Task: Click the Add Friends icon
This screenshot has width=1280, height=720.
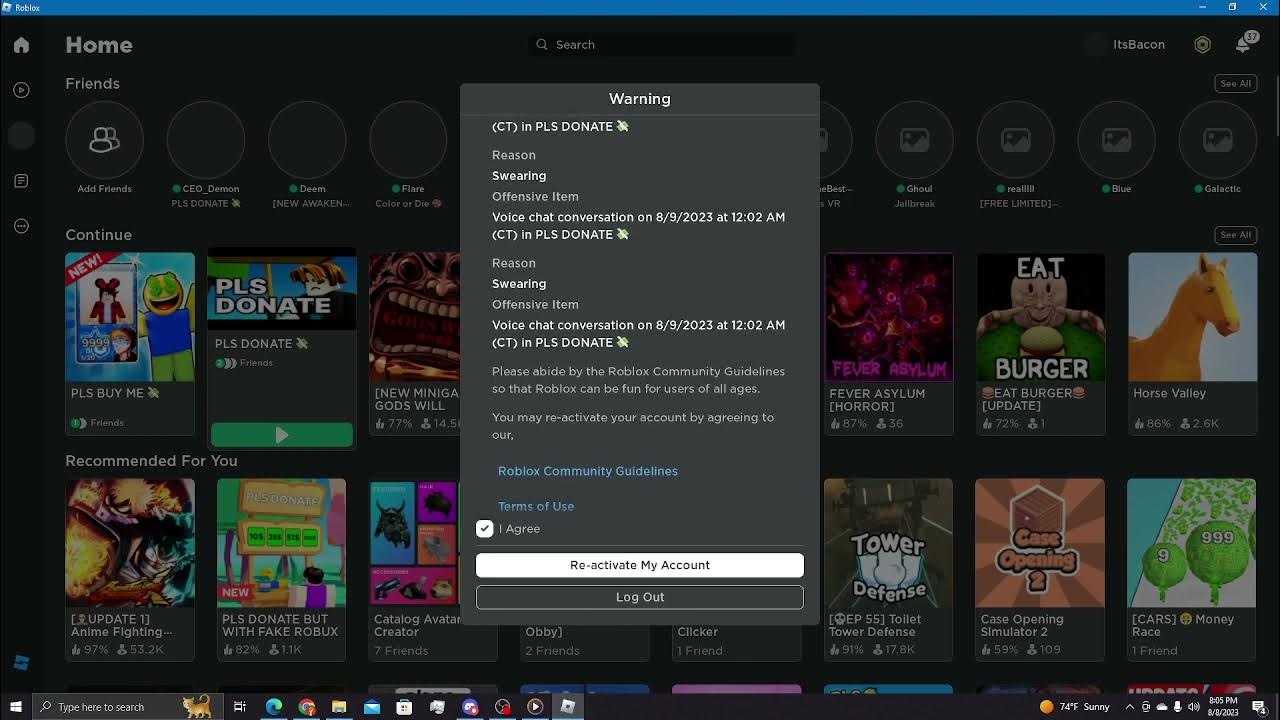Action: click(x=105, y=140)
